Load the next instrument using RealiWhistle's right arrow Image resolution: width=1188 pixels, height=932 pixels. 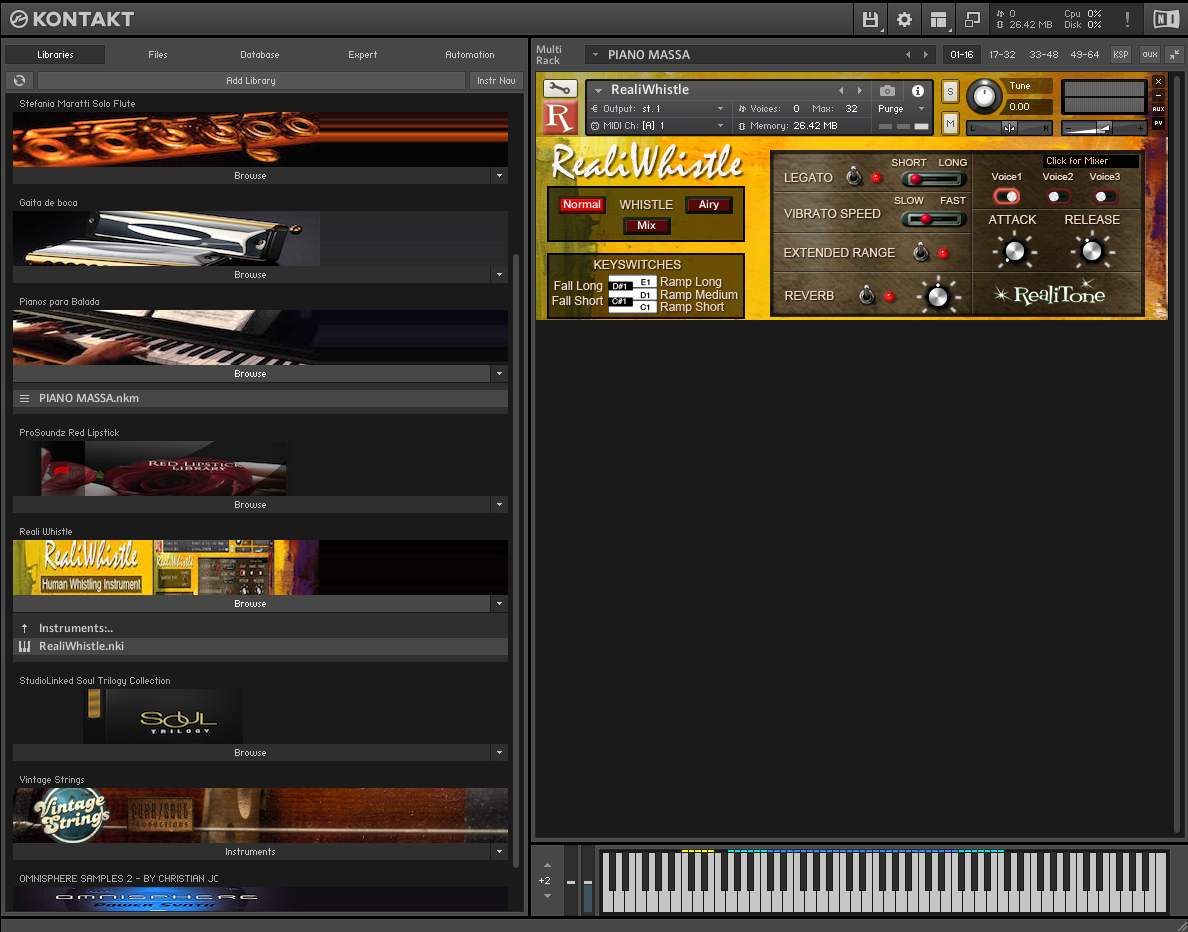pyautogui.click(x=860, y=91)
